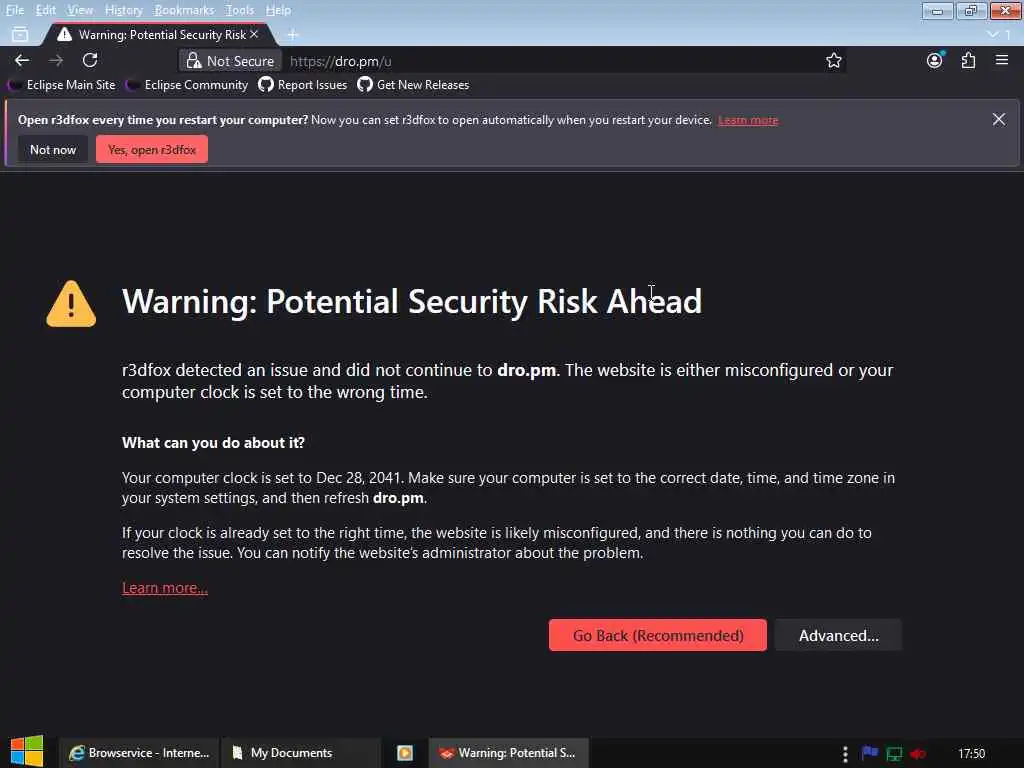Restore down the browser window
The image size is (1024, 768).
[x=971, y=10]
